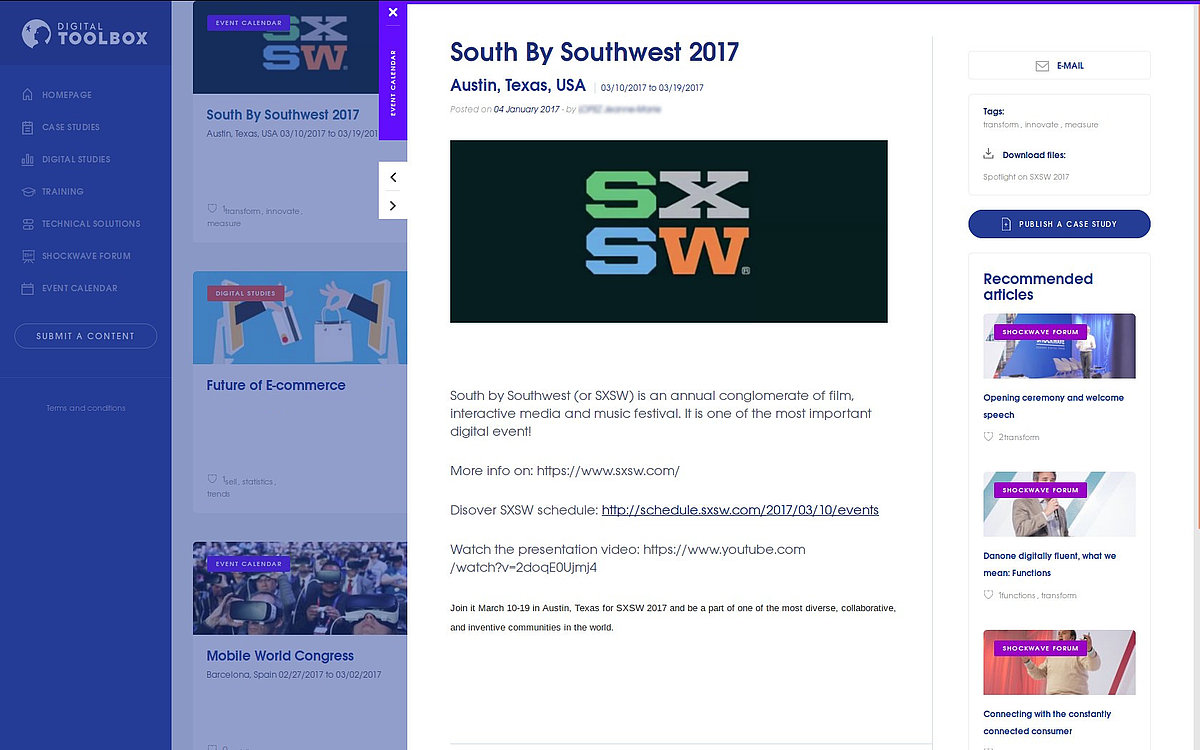Open South By Southwest 2017 card title
The width and height of the screenshot is (1200, 750).
283,115
